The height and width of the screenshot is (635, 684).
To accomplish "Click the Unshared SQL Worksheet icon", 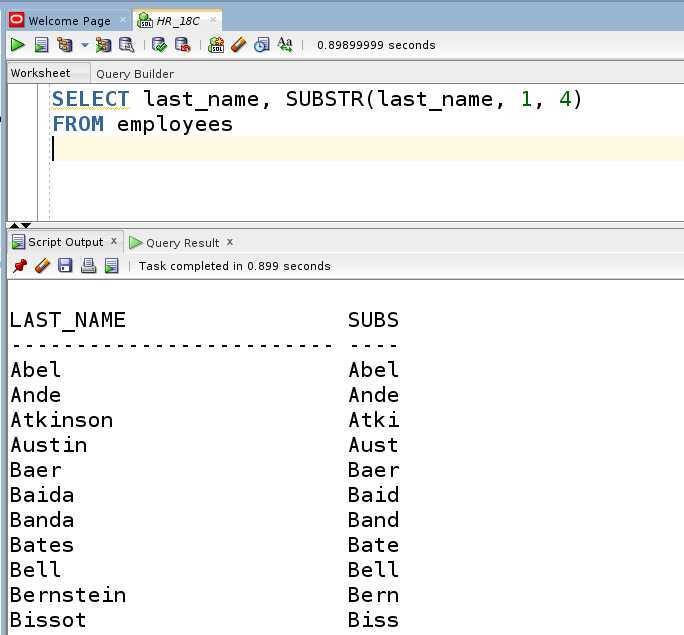I will coord(216,45).
